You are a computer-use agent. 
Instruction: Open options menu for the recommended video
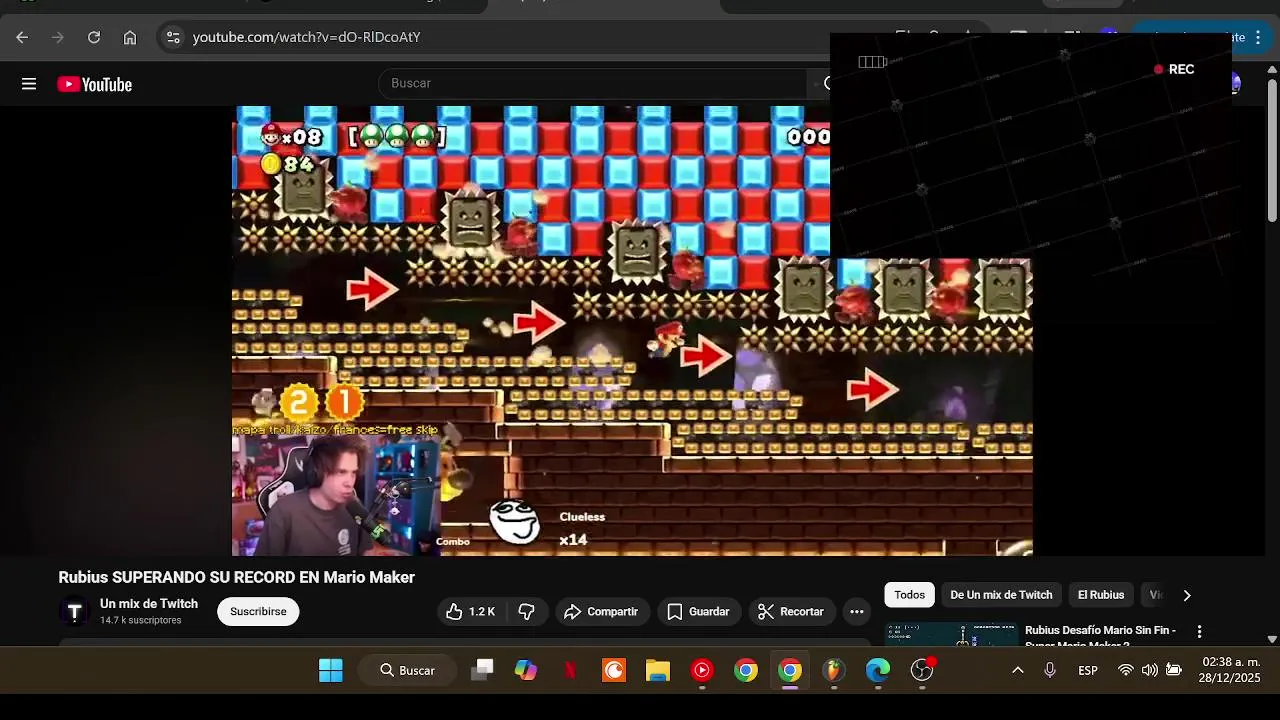[x=1199, y=632]
